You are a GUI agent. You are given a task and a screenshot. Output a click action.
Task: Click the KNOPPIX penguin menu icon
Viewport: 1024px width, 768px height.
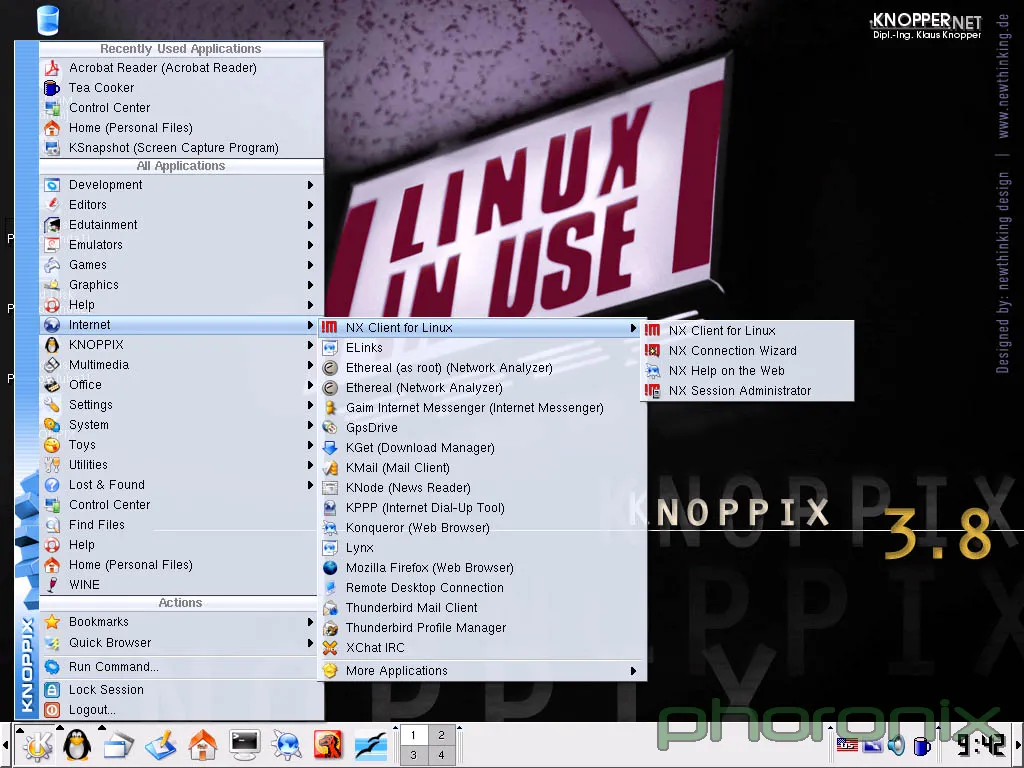pyautogui.click(x=52, y=345)
